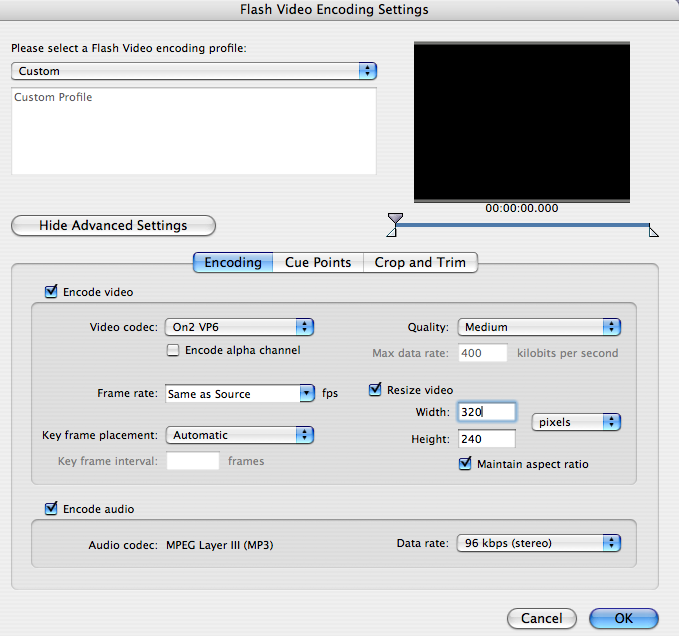Click the playhead marker on the scrubber
This screenshot has height=636, width=679.
pyautogui.click(x=395, y=218)
